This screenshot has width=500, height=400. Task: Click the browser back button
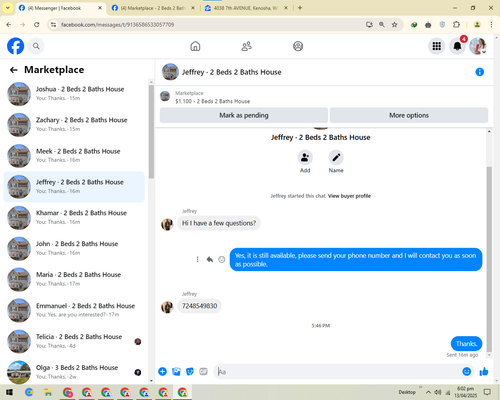[x=9, y=25]
